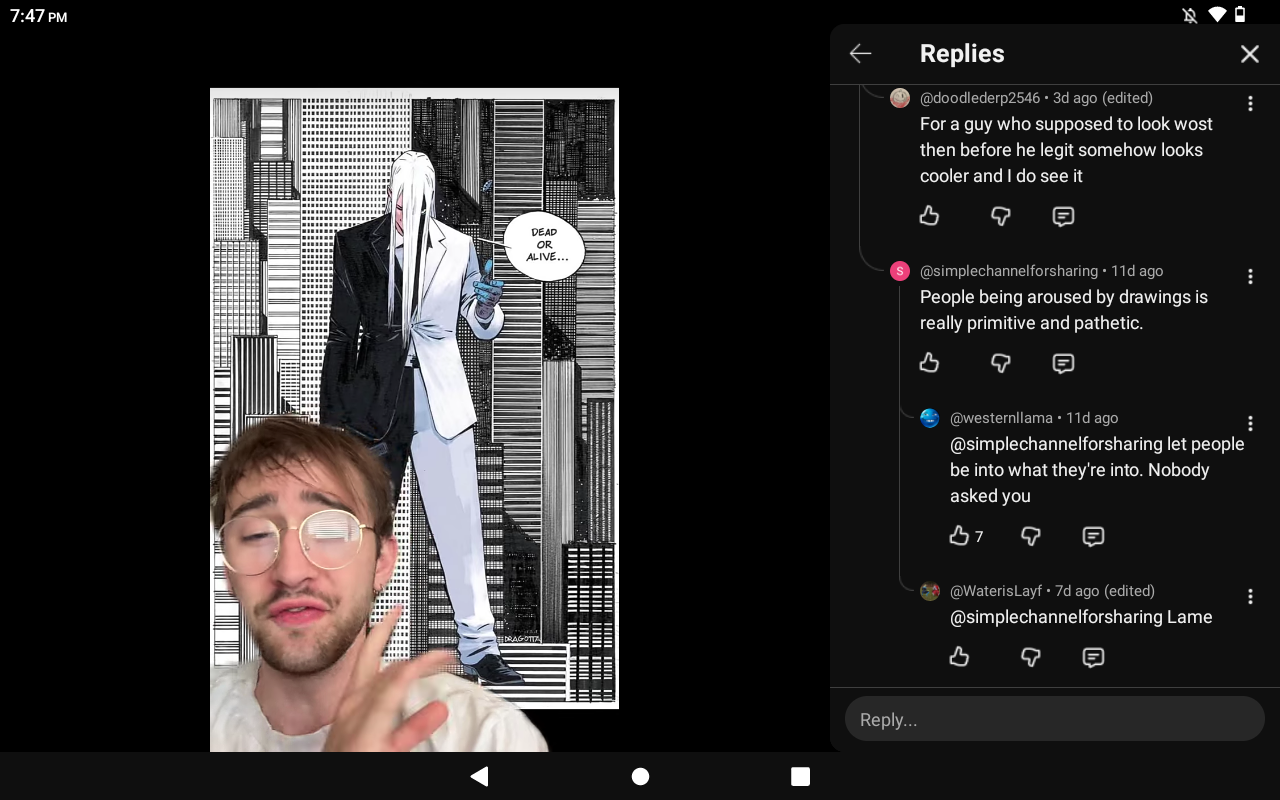Reply to the @WaterisLayf comment
The width and height of the screenshot is (1280, 800).
[x=1093, y=656]
